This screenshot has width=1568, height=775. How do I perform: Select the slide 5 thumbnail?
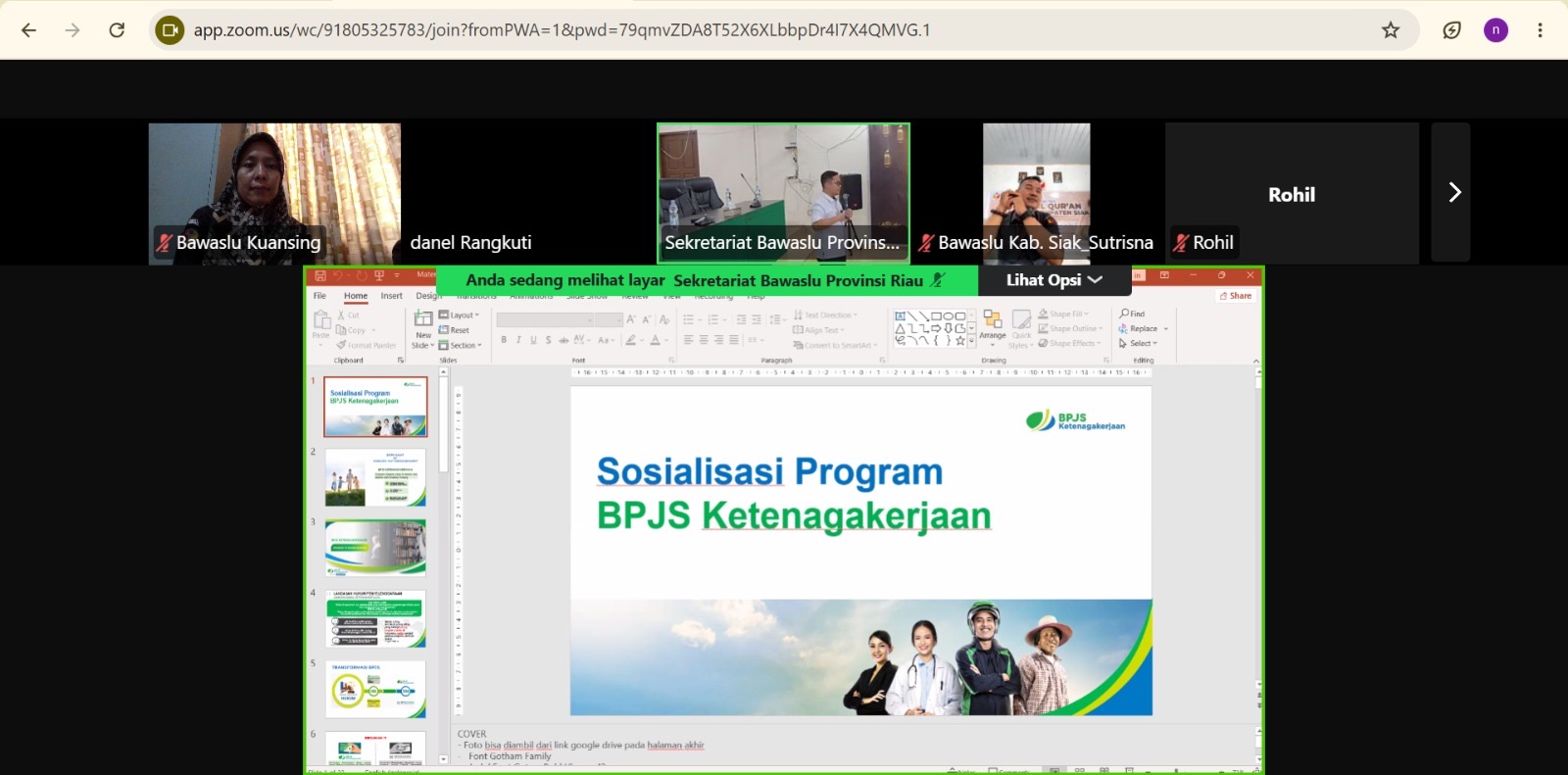(x=375, y=689)
